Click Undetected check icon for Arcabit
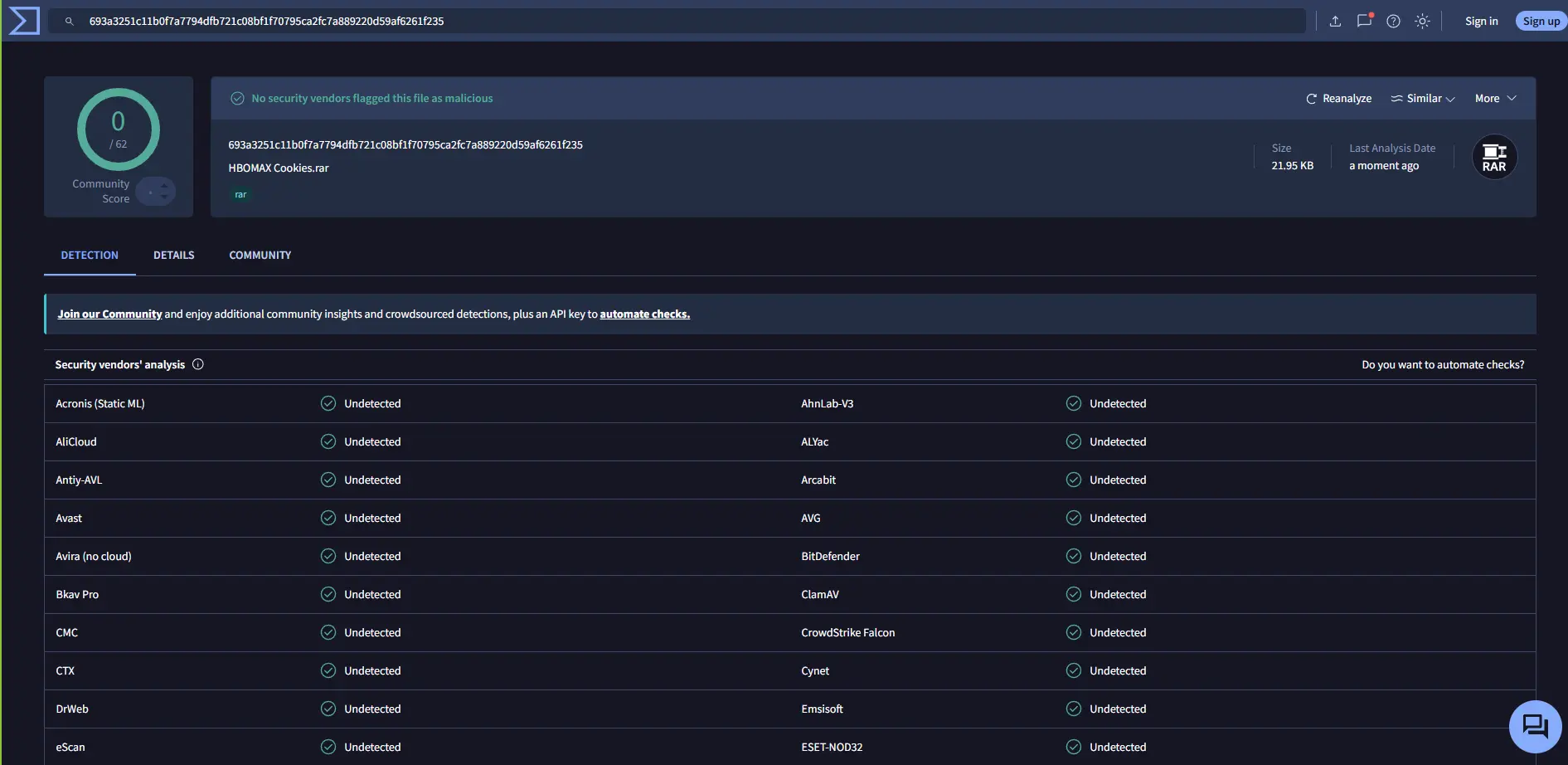1568x765 pixels. point(1074,480)
